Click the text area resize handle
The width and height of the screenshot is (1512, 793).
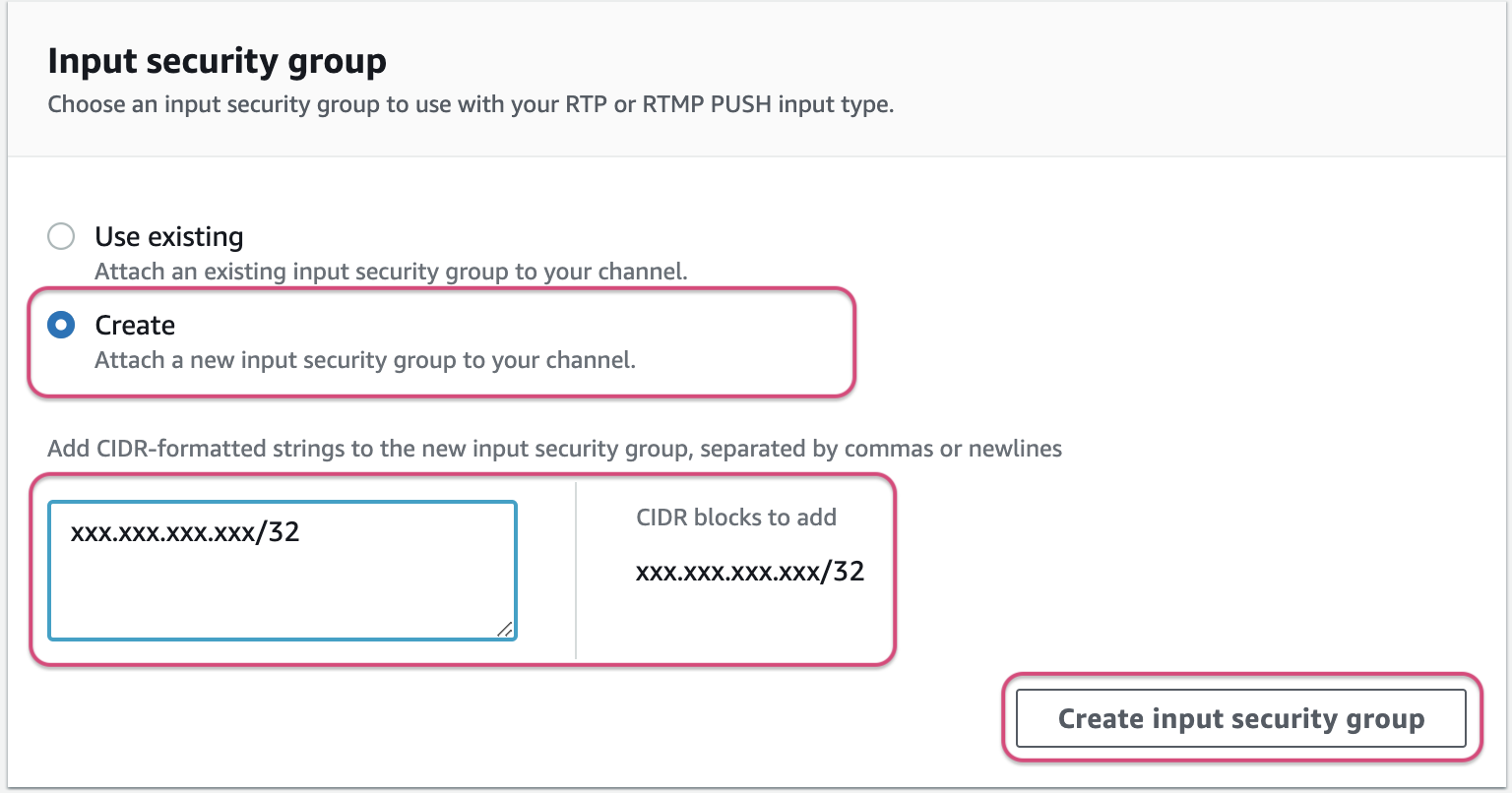point(504,630)
